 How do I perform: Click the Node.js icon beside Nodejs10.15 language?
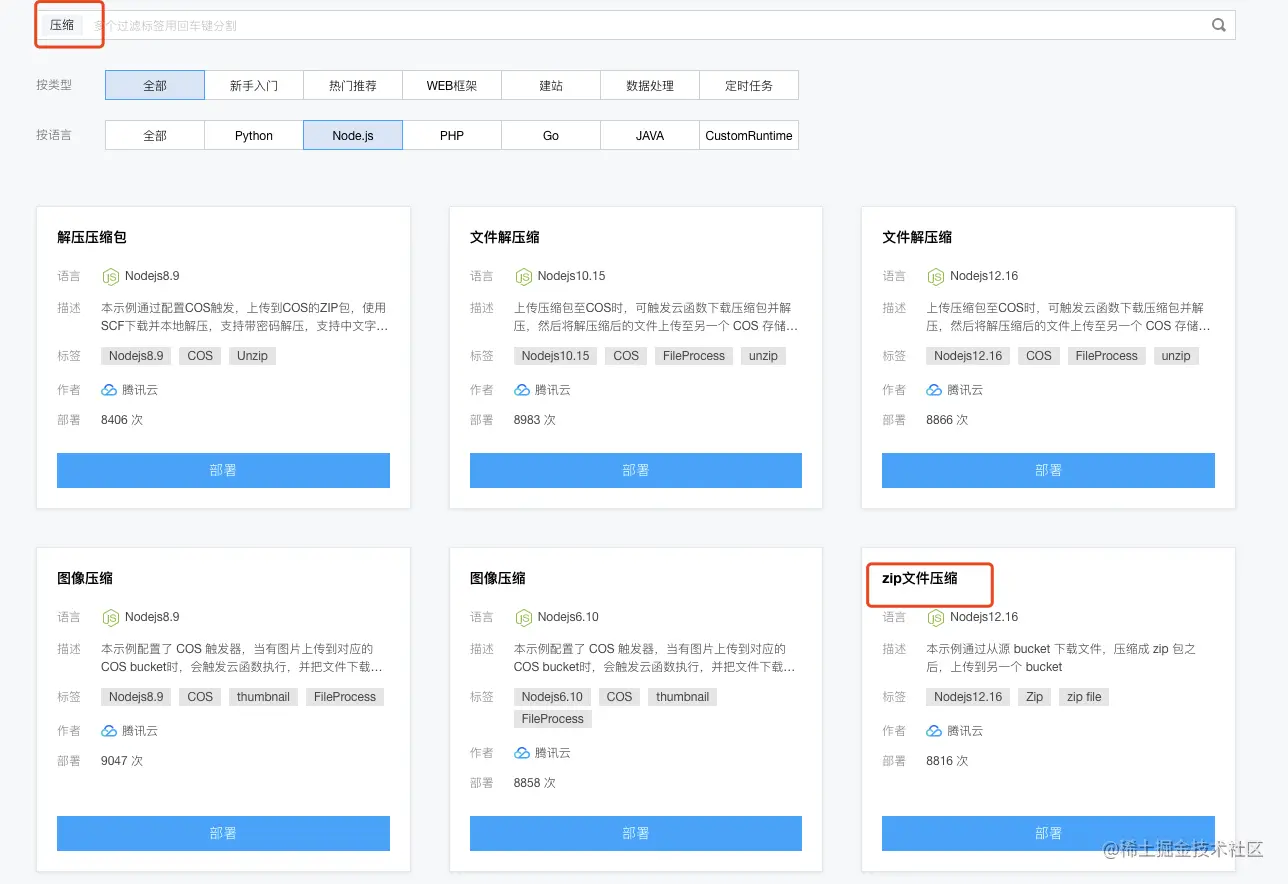pyautogui.click(x=523, y=276)
